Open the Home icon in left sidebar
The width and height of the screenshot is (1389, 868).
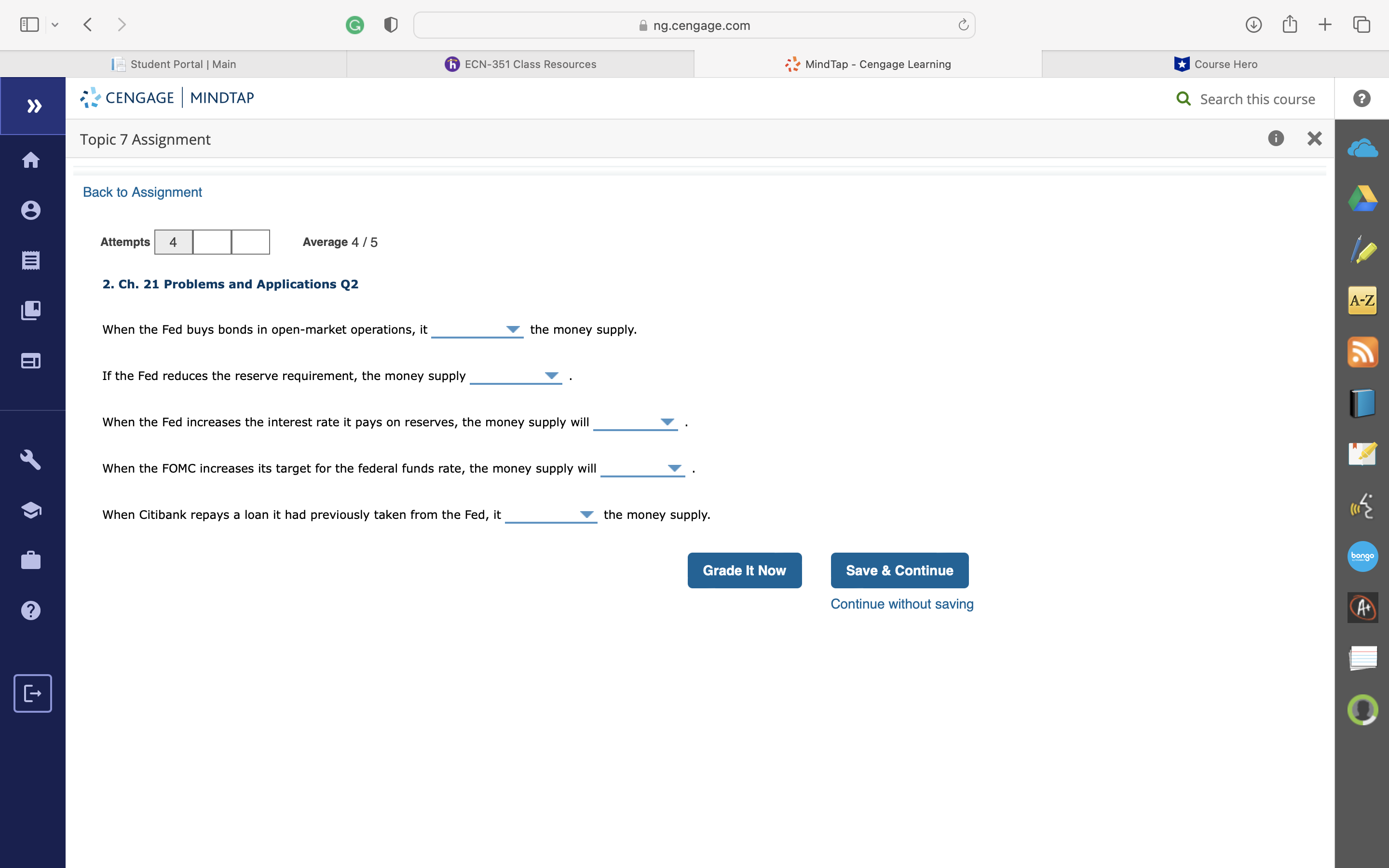[x=31, y=160]
